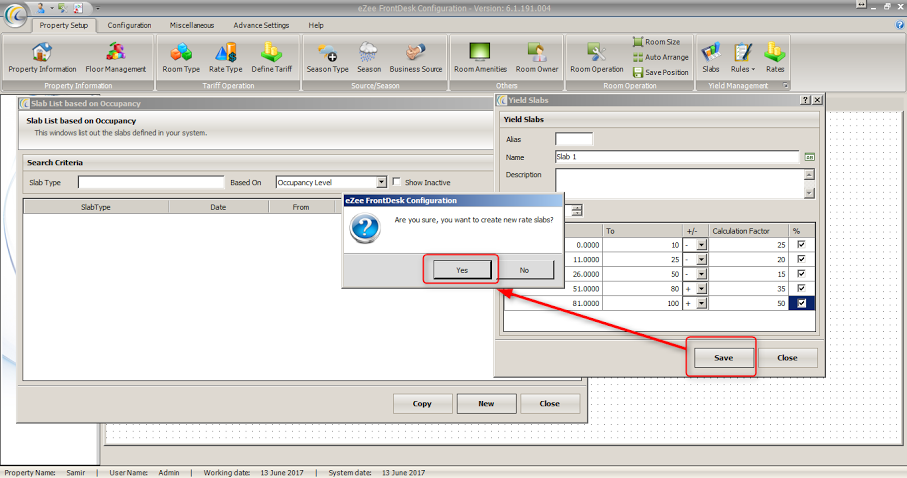Select Calculation Factor cell showing 35
This screenshot has height=478, width=907.
749,288
